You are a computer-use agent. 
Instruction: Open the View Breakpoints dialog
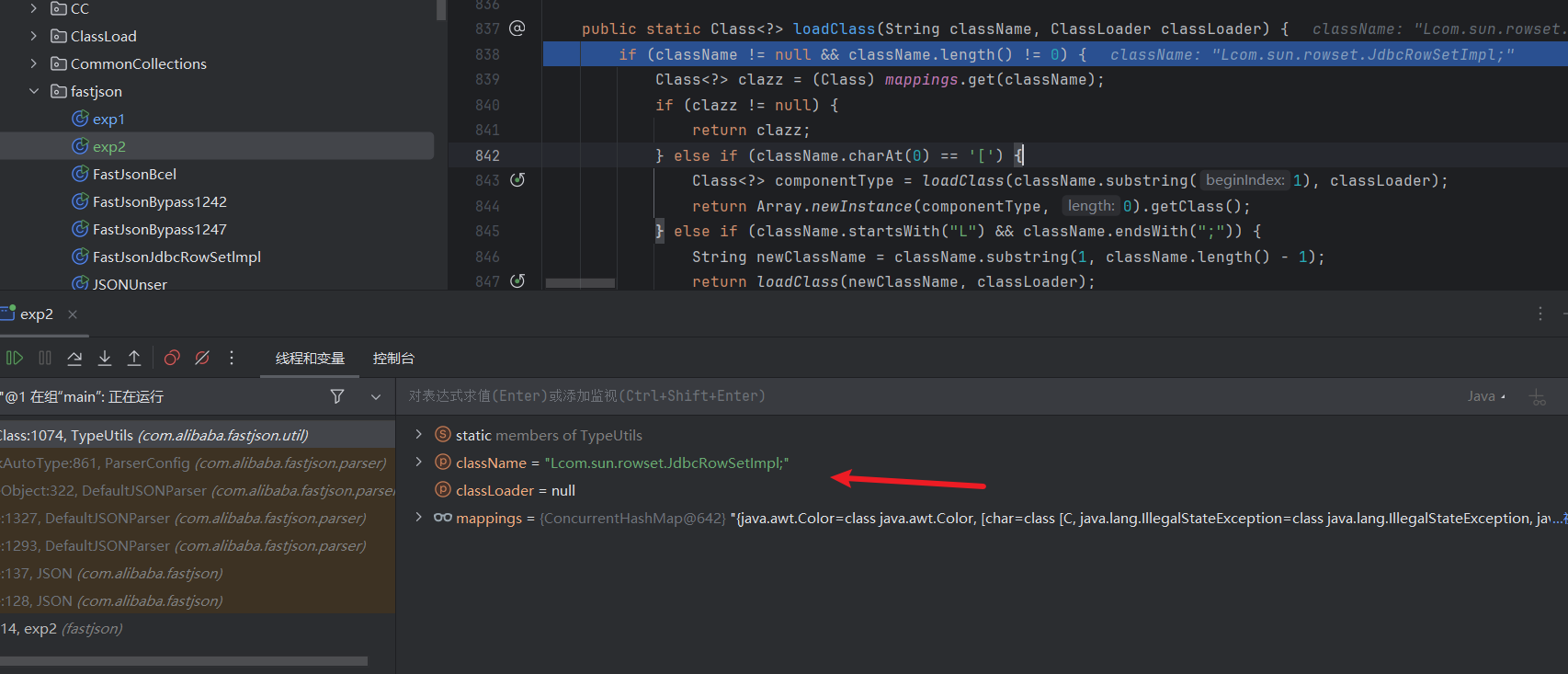pos(172,358)
